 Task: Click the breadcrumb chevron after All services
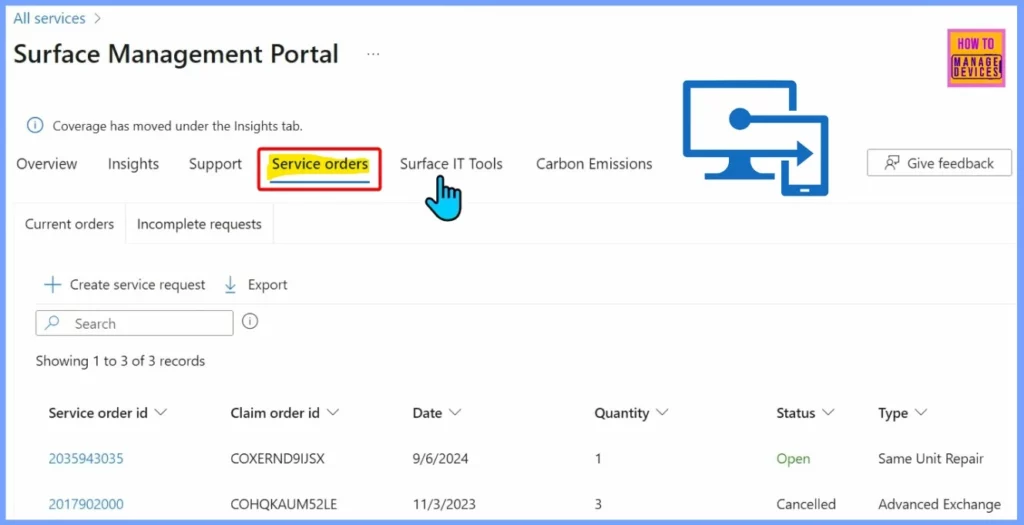[x=97, y=18]
